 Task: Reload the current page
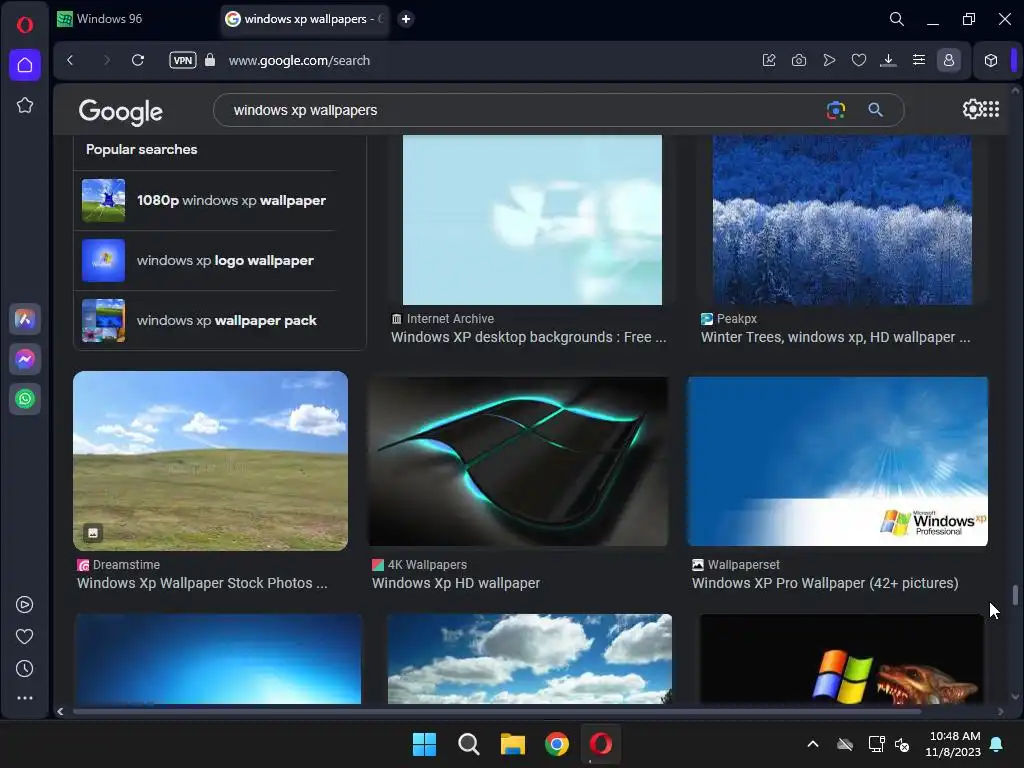(138, 60)
